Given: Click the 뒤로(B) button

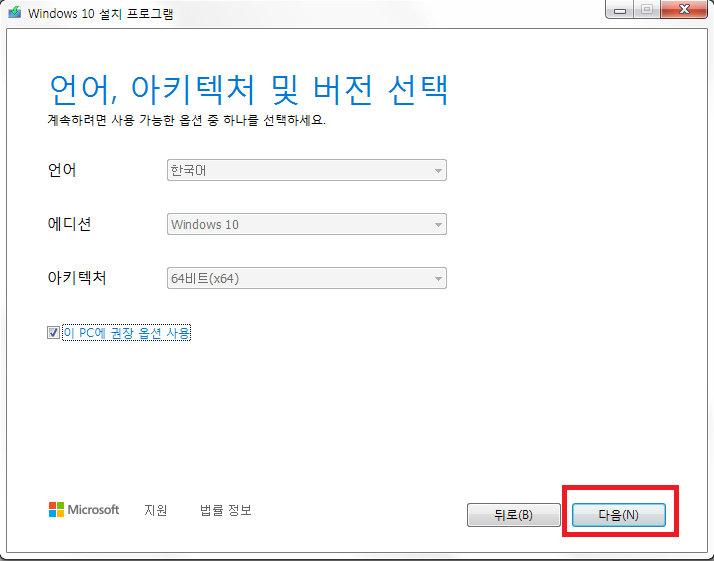Looking at the screenshot, I should pyautogui.click(x=514, y=515).
